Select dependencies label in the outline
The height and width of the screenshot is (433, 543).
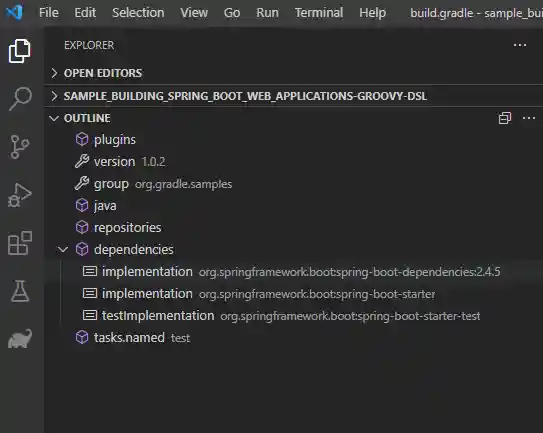point(134,249)
